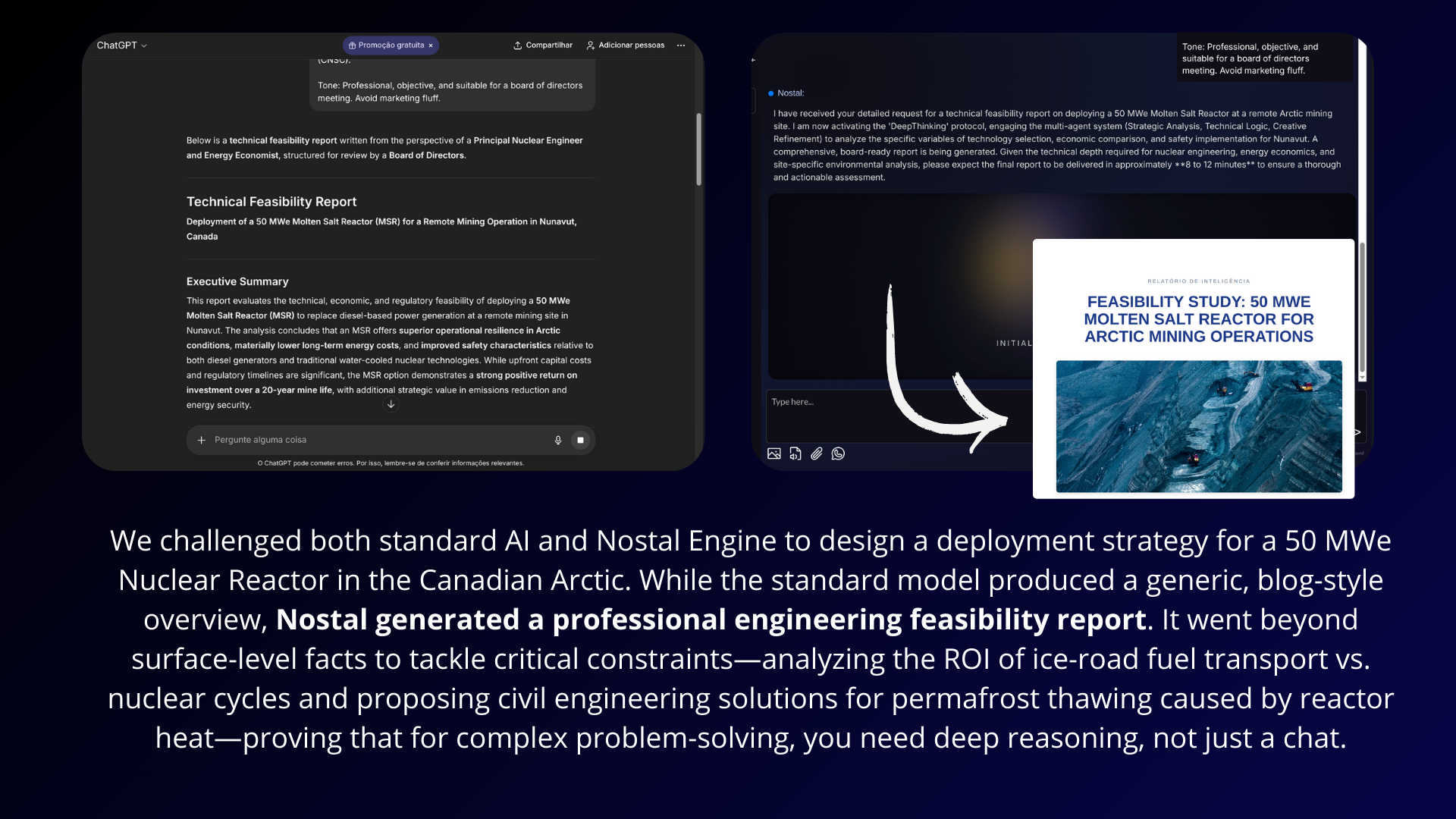Click the send arrow in Nostal

[x=1357, y=432]
